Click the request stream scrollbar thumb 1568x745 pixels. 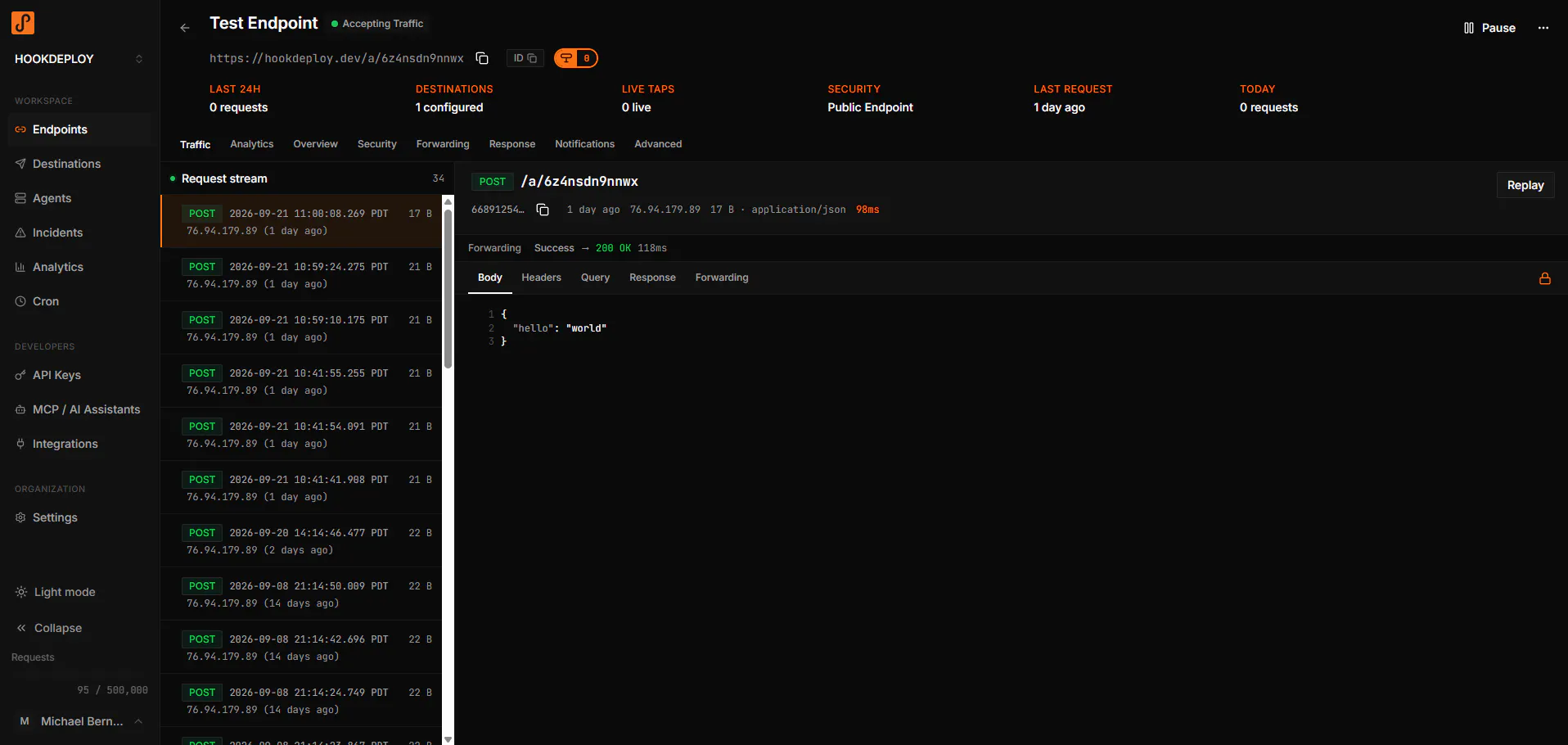tap(448, 289)
